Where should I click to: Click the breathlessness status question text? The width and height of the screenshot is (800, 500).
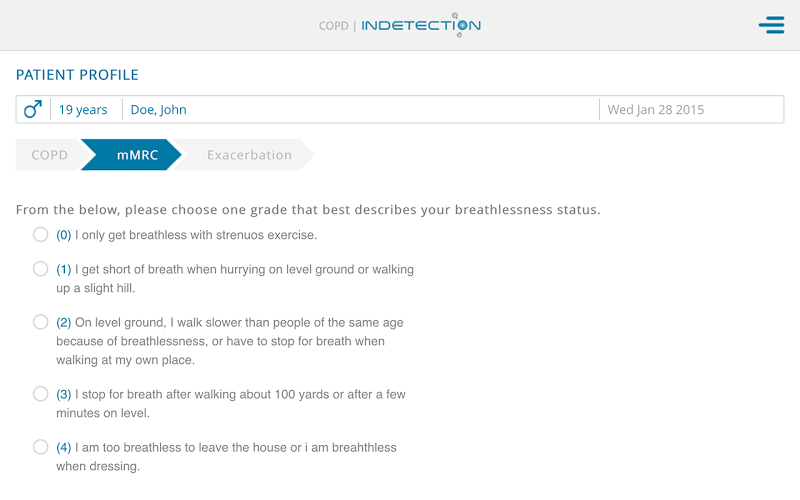tap(308, 210)
